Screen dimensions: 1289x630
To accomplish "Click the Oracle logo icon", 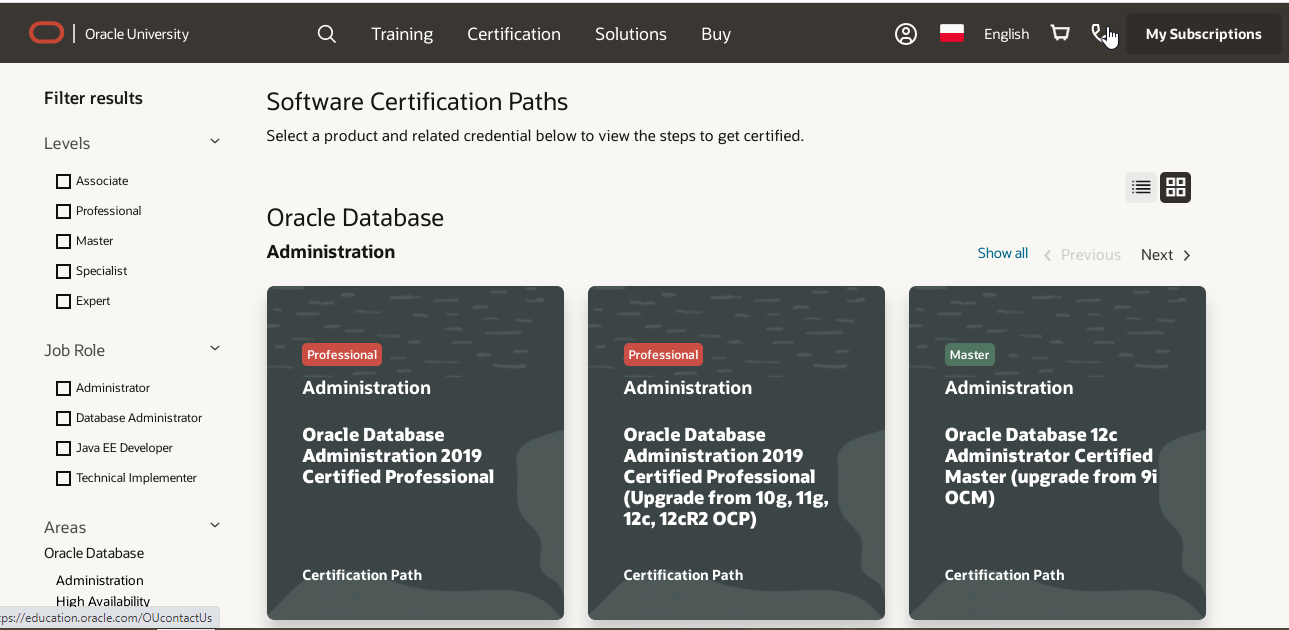I will (46, 33).
